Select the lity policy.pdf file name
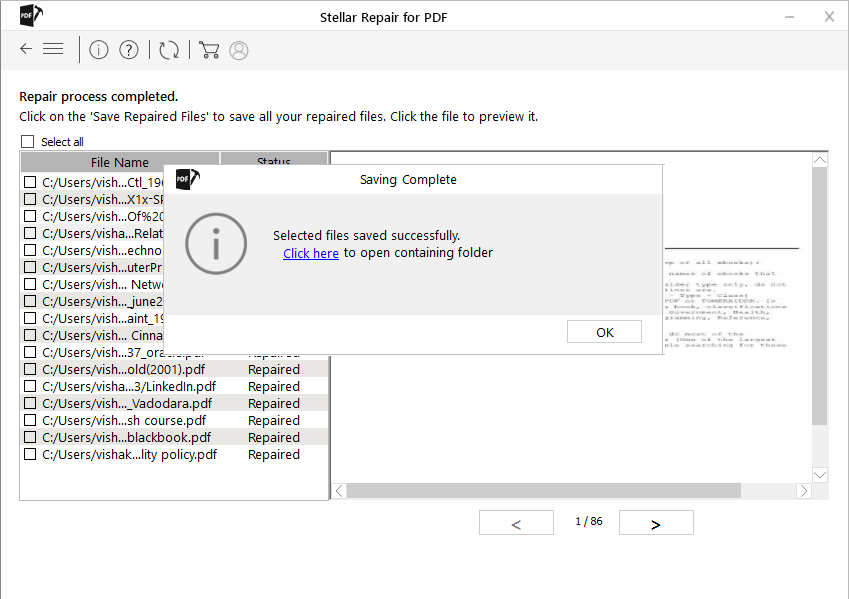Viewport: 849px width, 599px height. (x=129, y=455)
